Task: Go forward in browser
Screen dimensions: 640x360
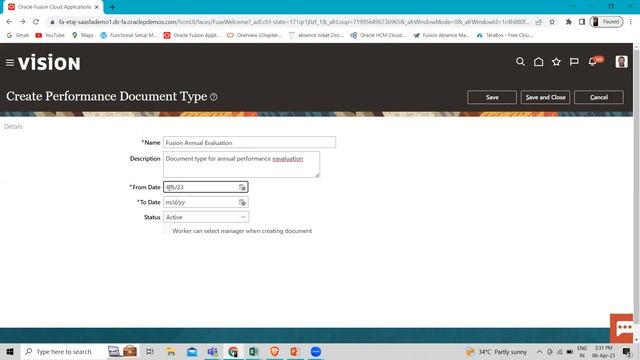Action: [x=22, y=22]
